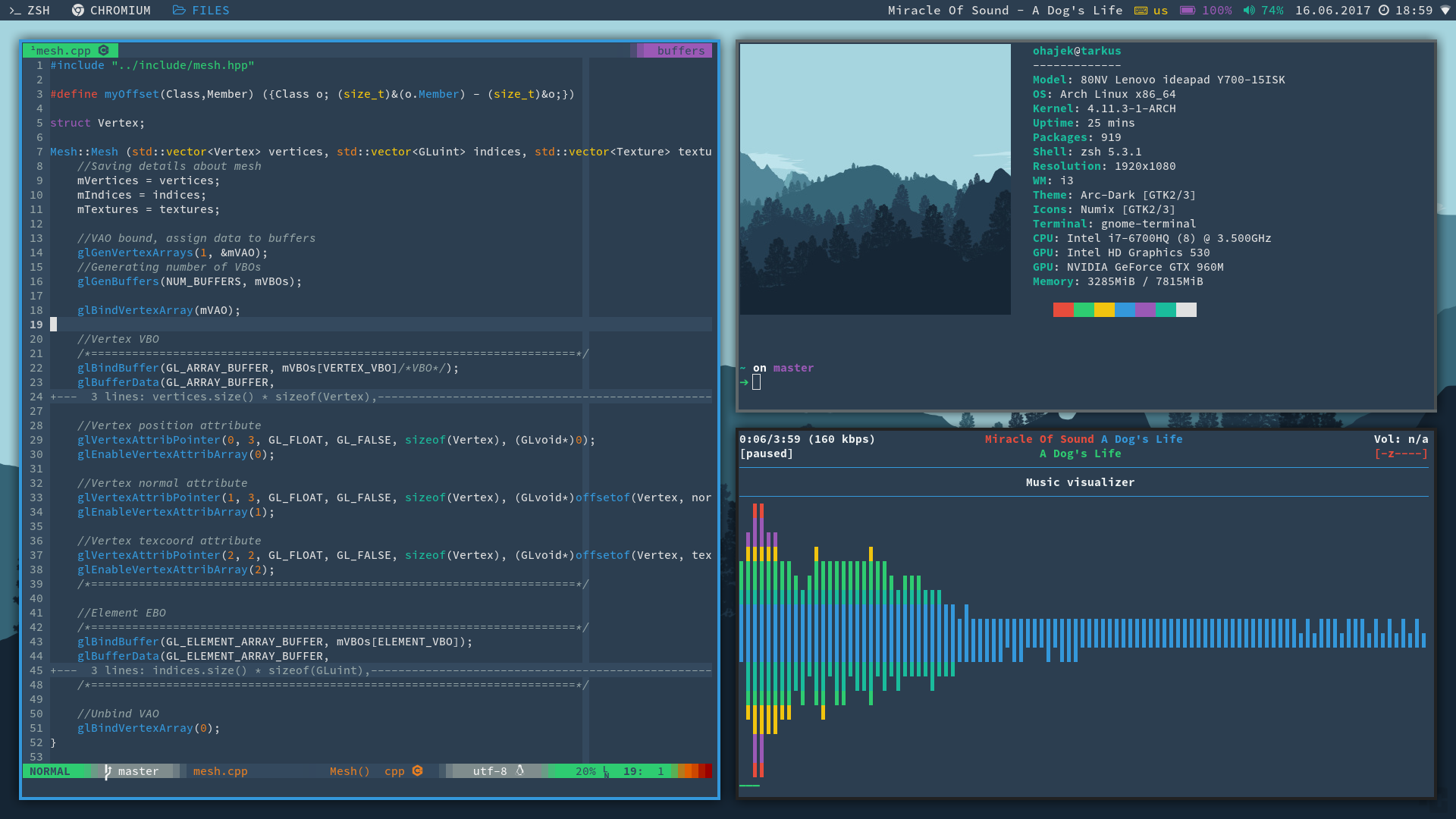The image size is (1456, 819).
Task: Click the yellow color block in neofetch
Action: point(1104,309)
